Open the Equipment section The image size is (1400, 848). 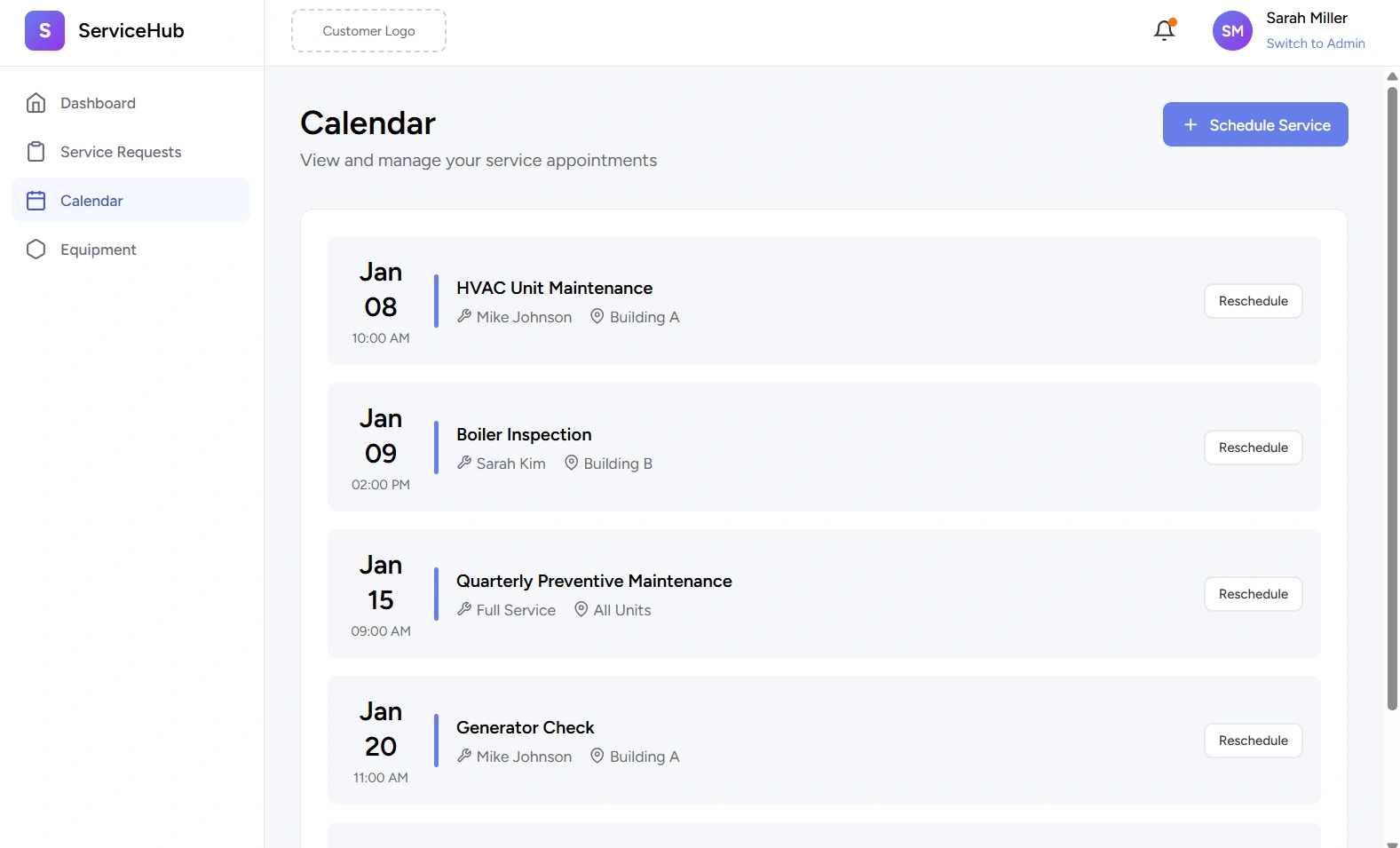pyautogui.click(x=99, y=250)
